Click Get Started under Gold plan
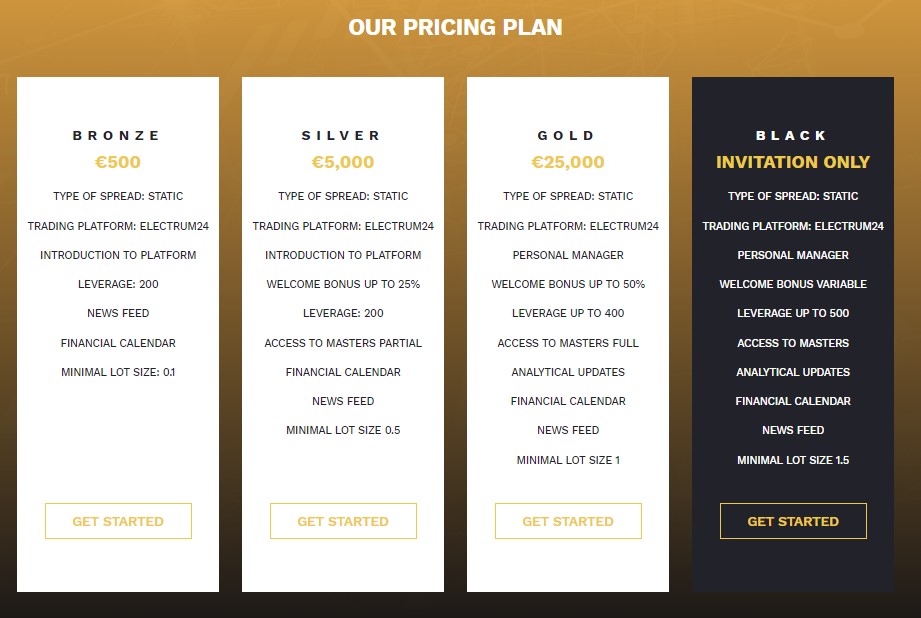 568,521
